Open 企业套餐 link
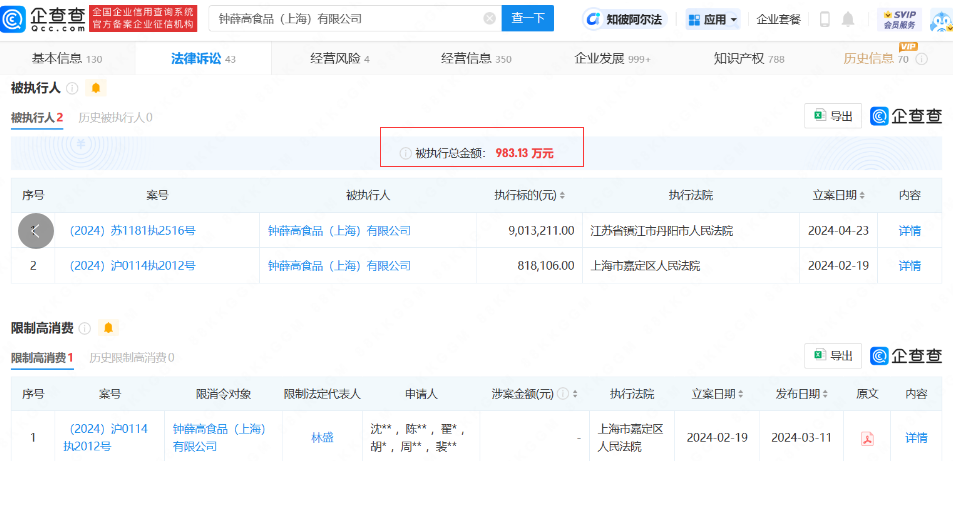The width and height of the screenshot is (953, 511). (x=778, y=19)
